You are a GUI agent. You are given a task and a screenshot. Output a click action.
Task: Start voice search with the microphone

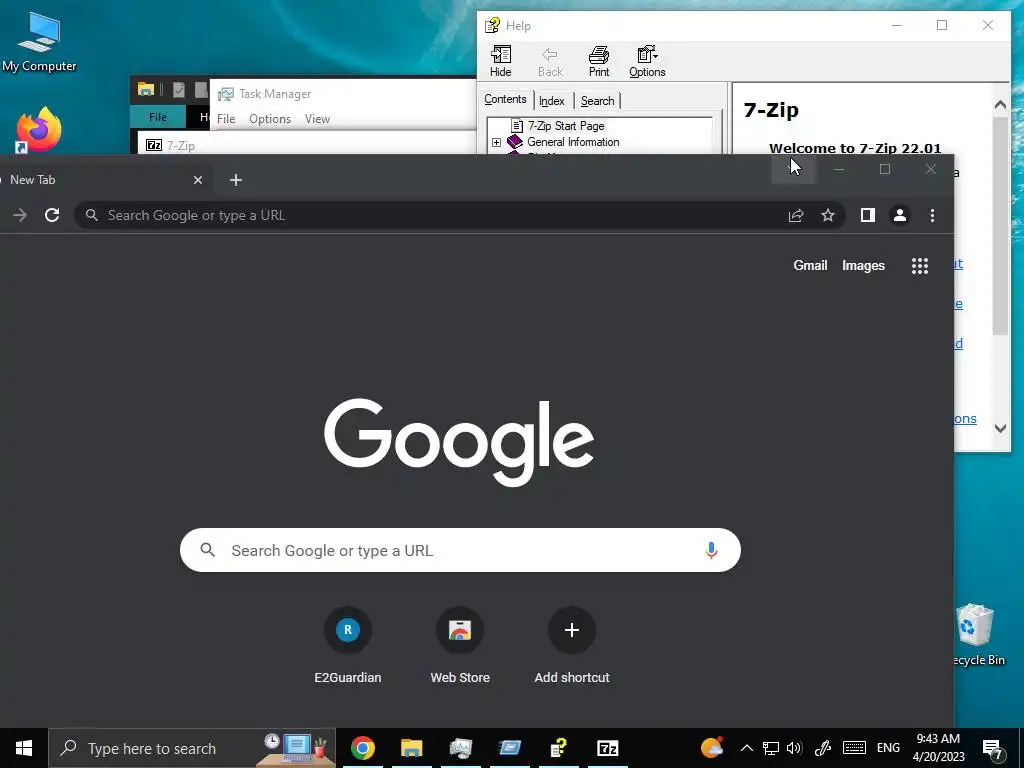pyautogui.click(x=711, y=550)
